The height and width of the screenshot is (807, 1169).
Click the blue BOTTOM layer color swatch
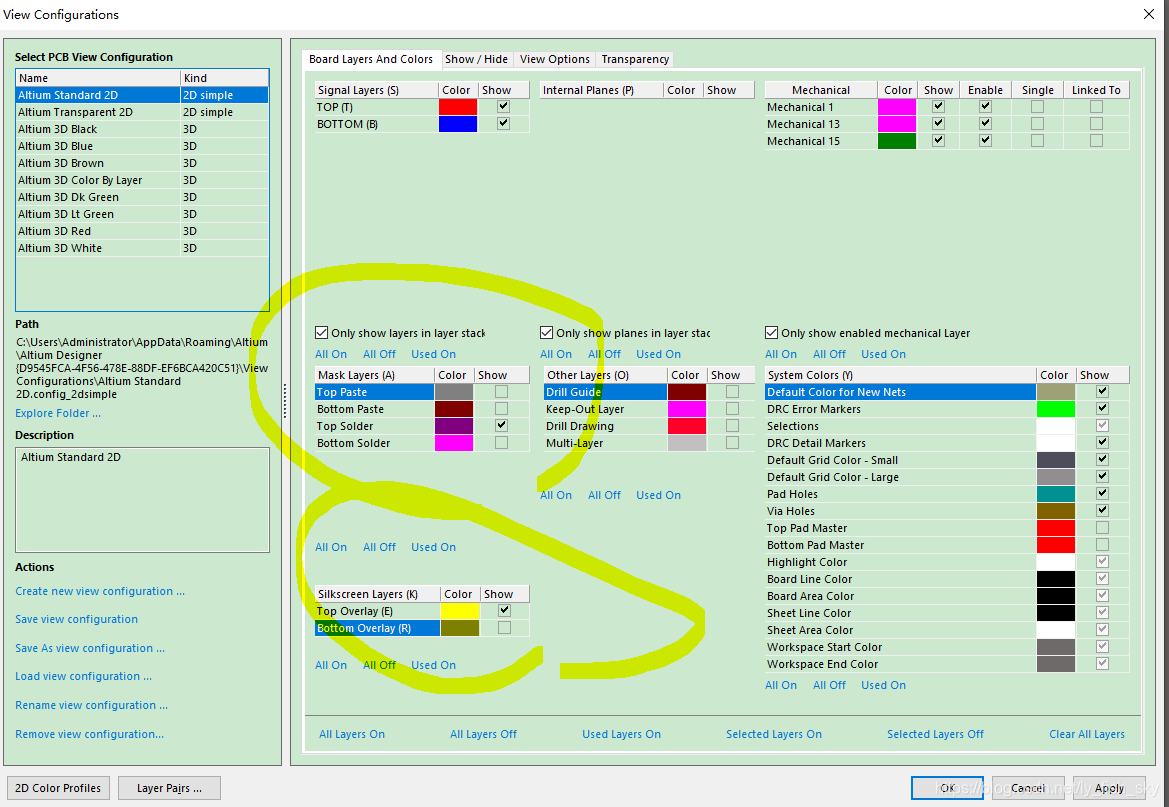click(x=458, y=124)
